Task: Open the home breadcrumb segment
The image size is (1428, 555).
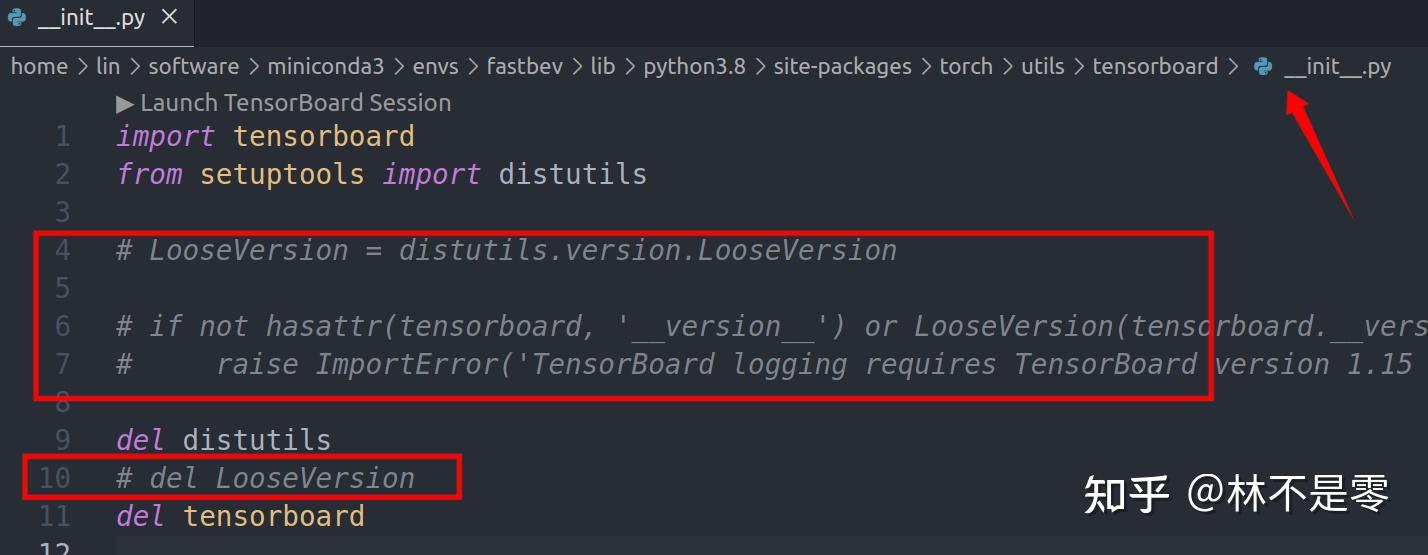Action: click(39, 67)
